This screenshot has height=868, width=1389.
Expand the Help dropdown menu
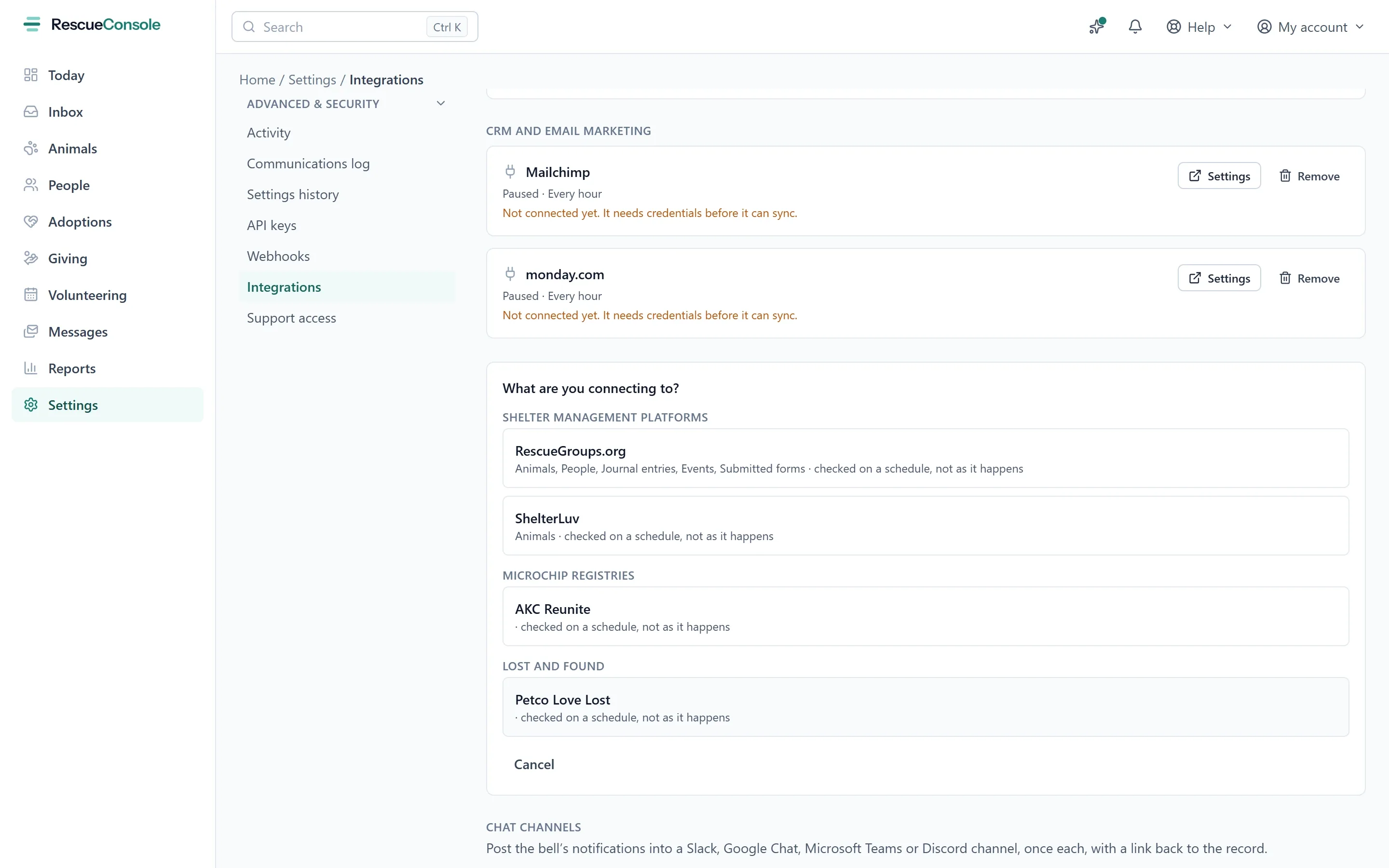coord(1199,27)
